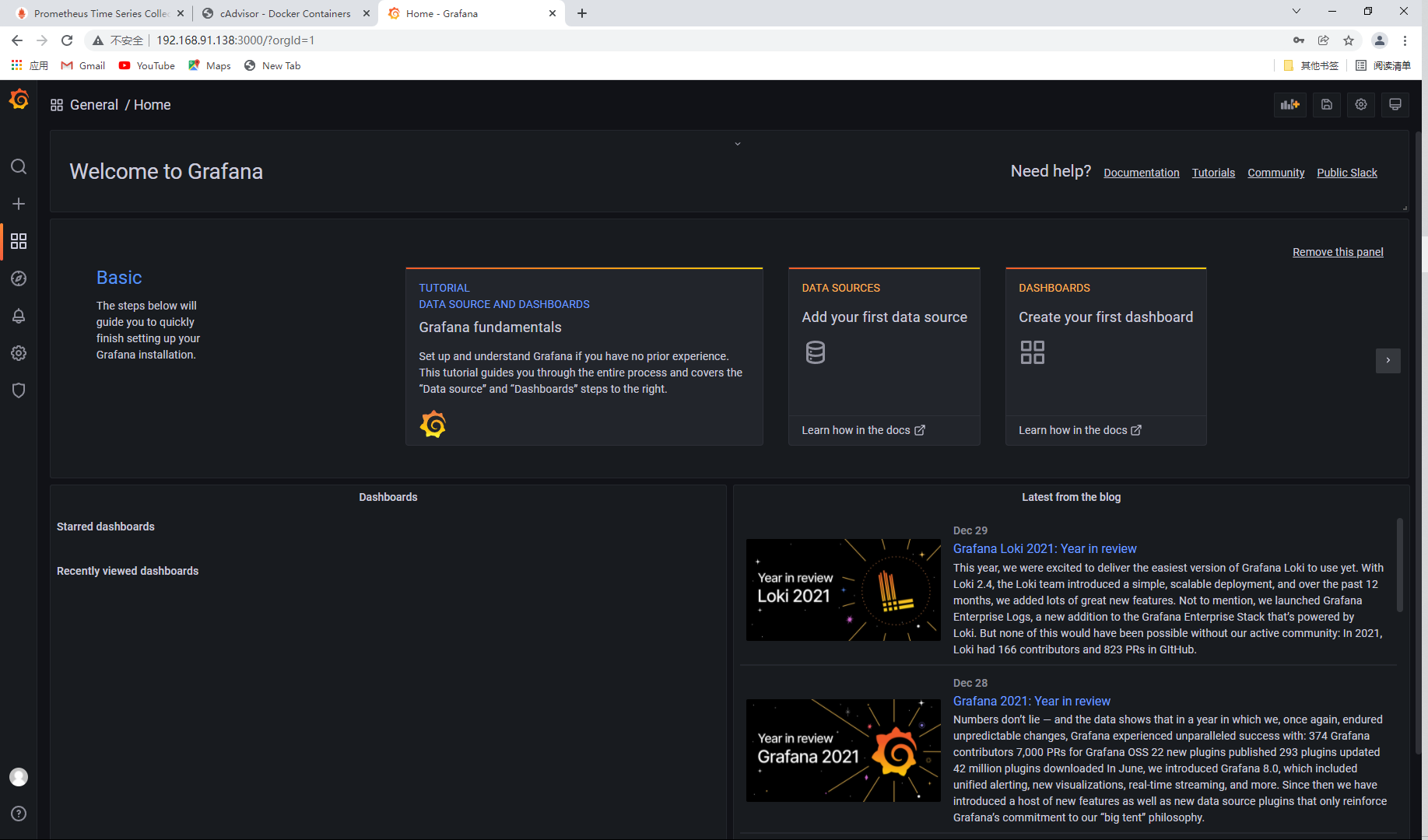Open Chrome three-dot menu

[x=1405, y=40]
